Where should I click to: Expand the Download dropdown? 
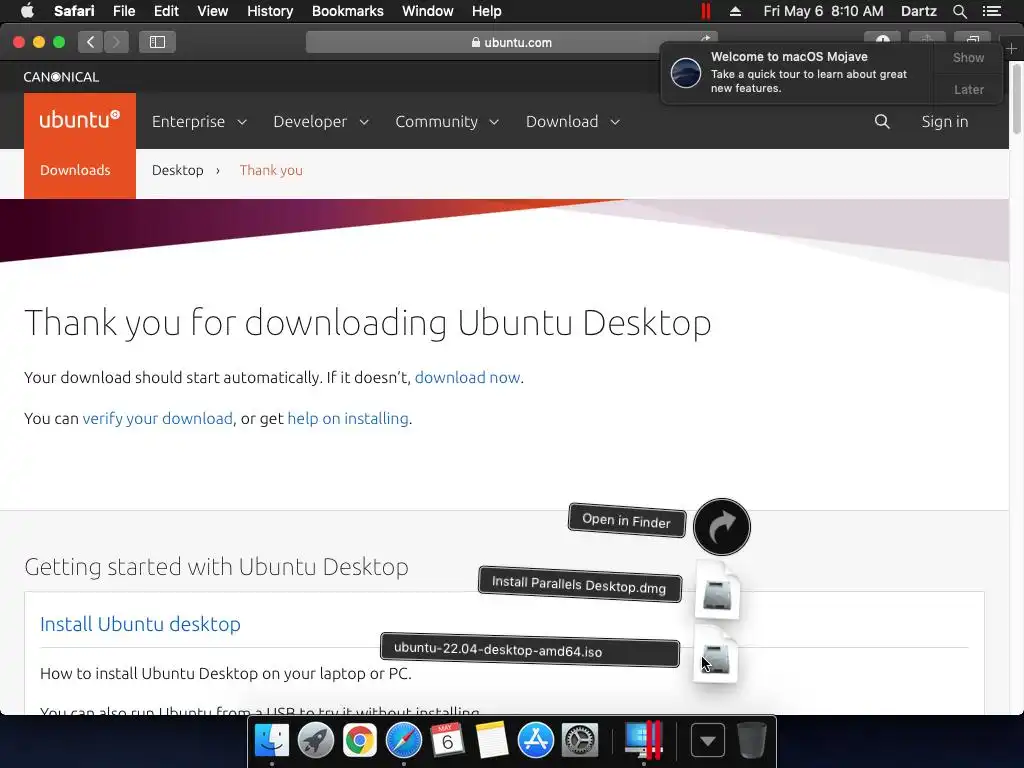[573, 121]
